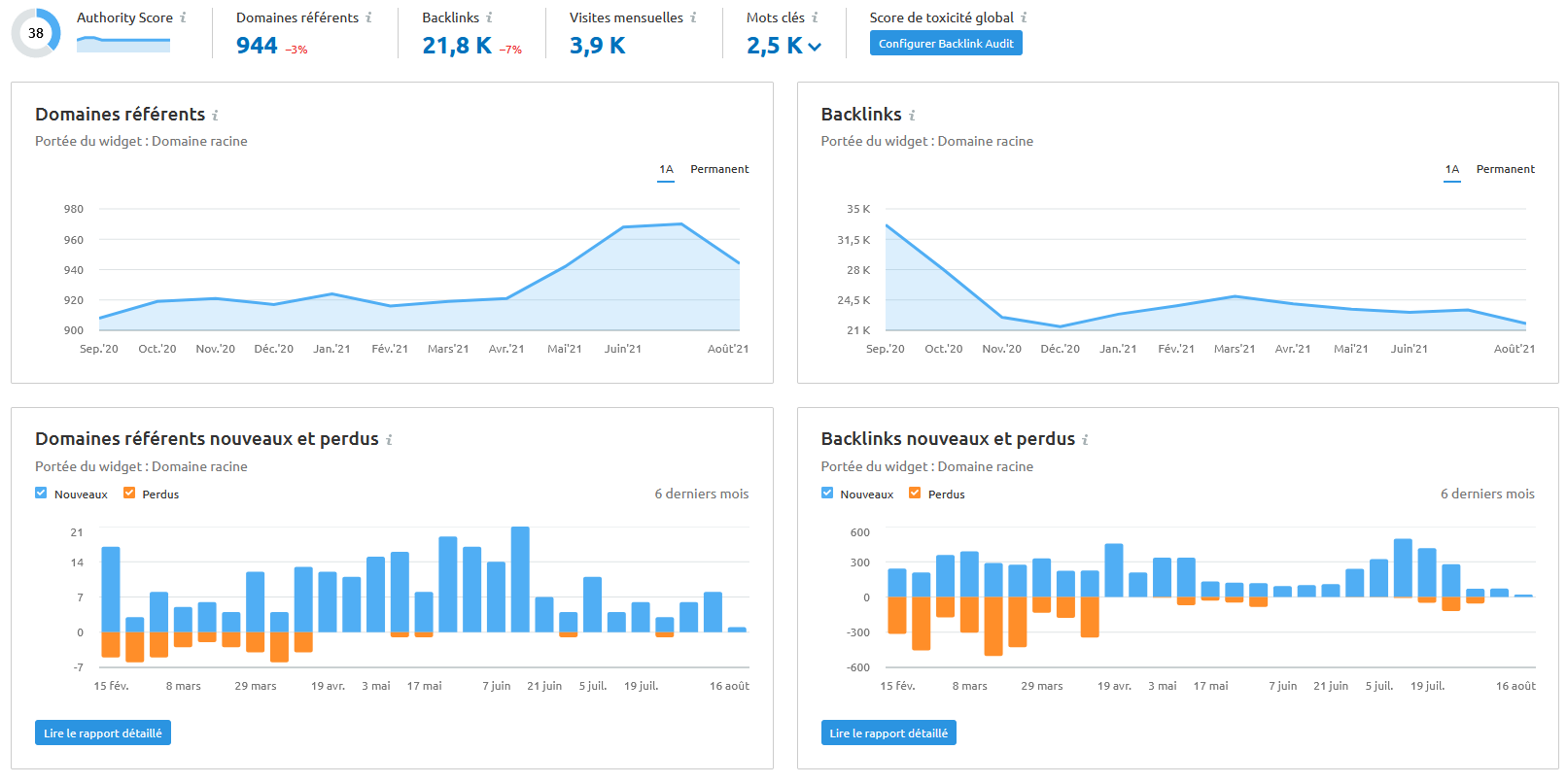
Task: Open detailed report for referring domains
Action: pyautogui.click(x=103, y=733)
